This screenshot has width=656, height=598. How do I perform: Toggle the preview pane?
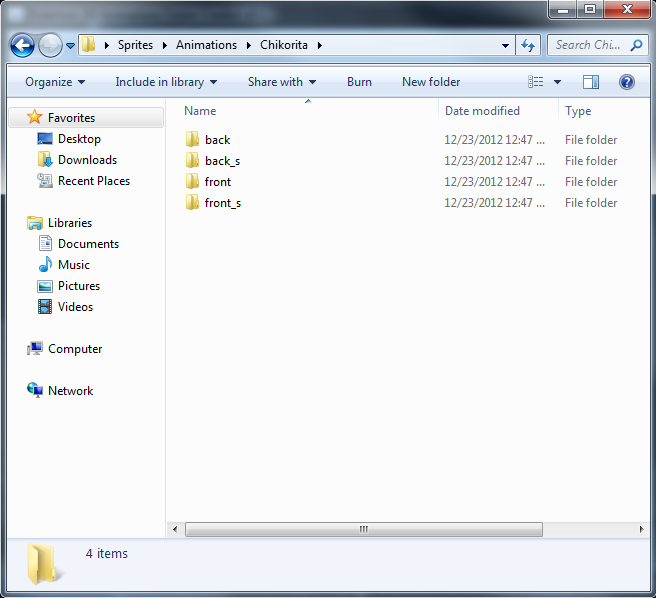pos(591,82)
